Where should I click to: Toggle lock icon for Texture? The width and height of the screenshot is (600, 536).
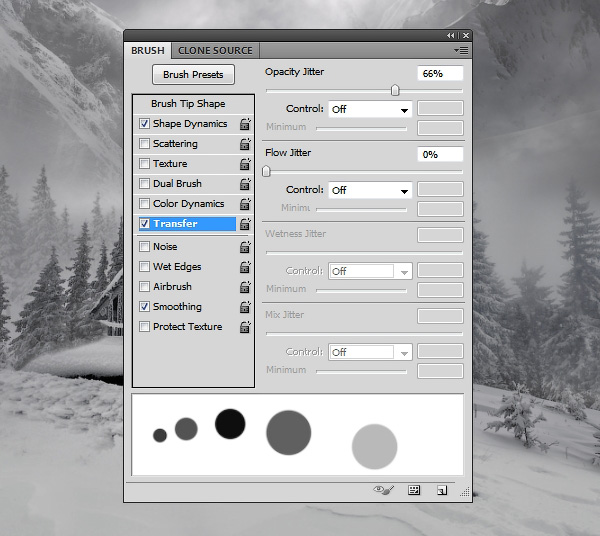click(245, 164)
